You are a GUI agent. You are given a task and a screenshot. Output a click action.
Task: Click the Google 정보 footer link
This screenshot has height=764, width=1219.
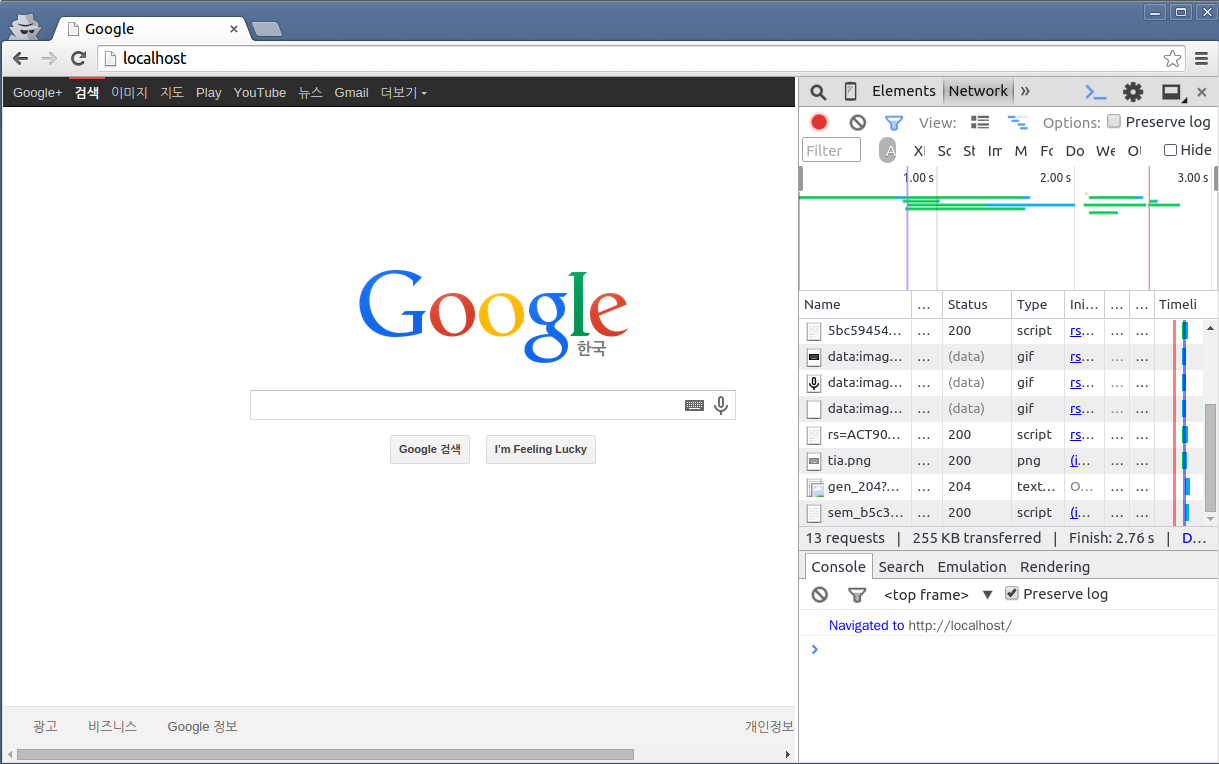coord(203,727)
